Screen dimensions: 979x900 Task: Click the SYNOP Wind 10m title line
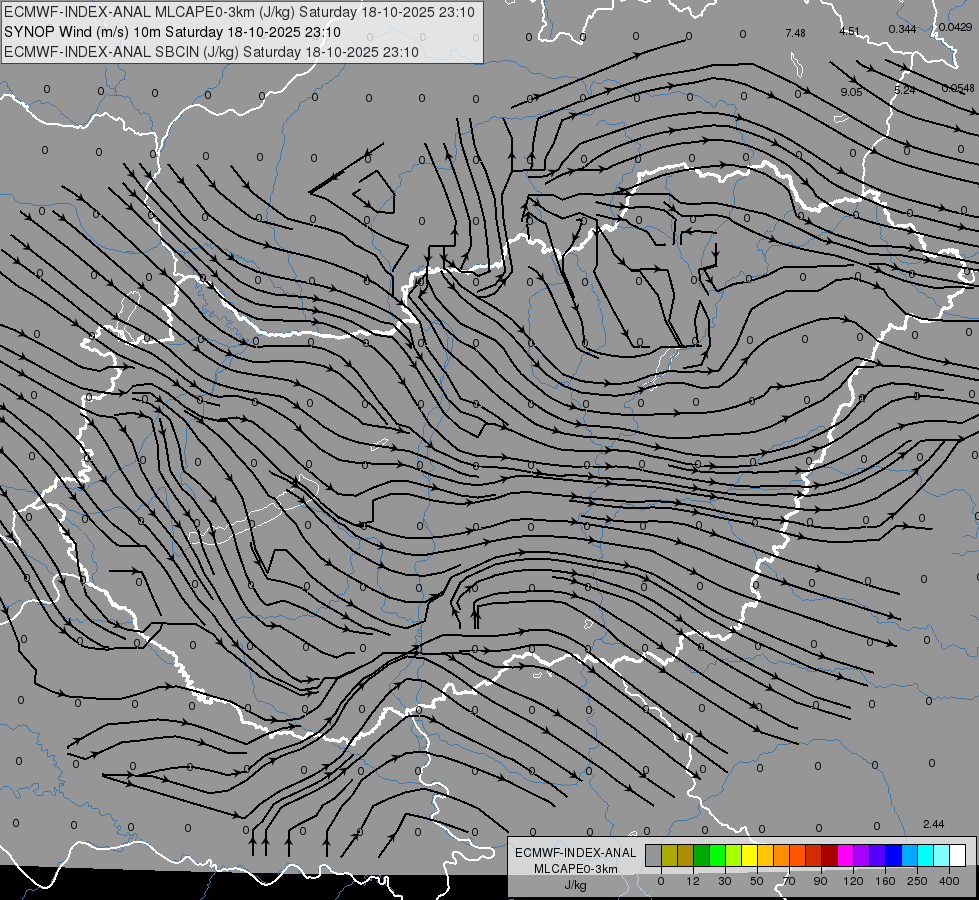(x=172, y=32)
